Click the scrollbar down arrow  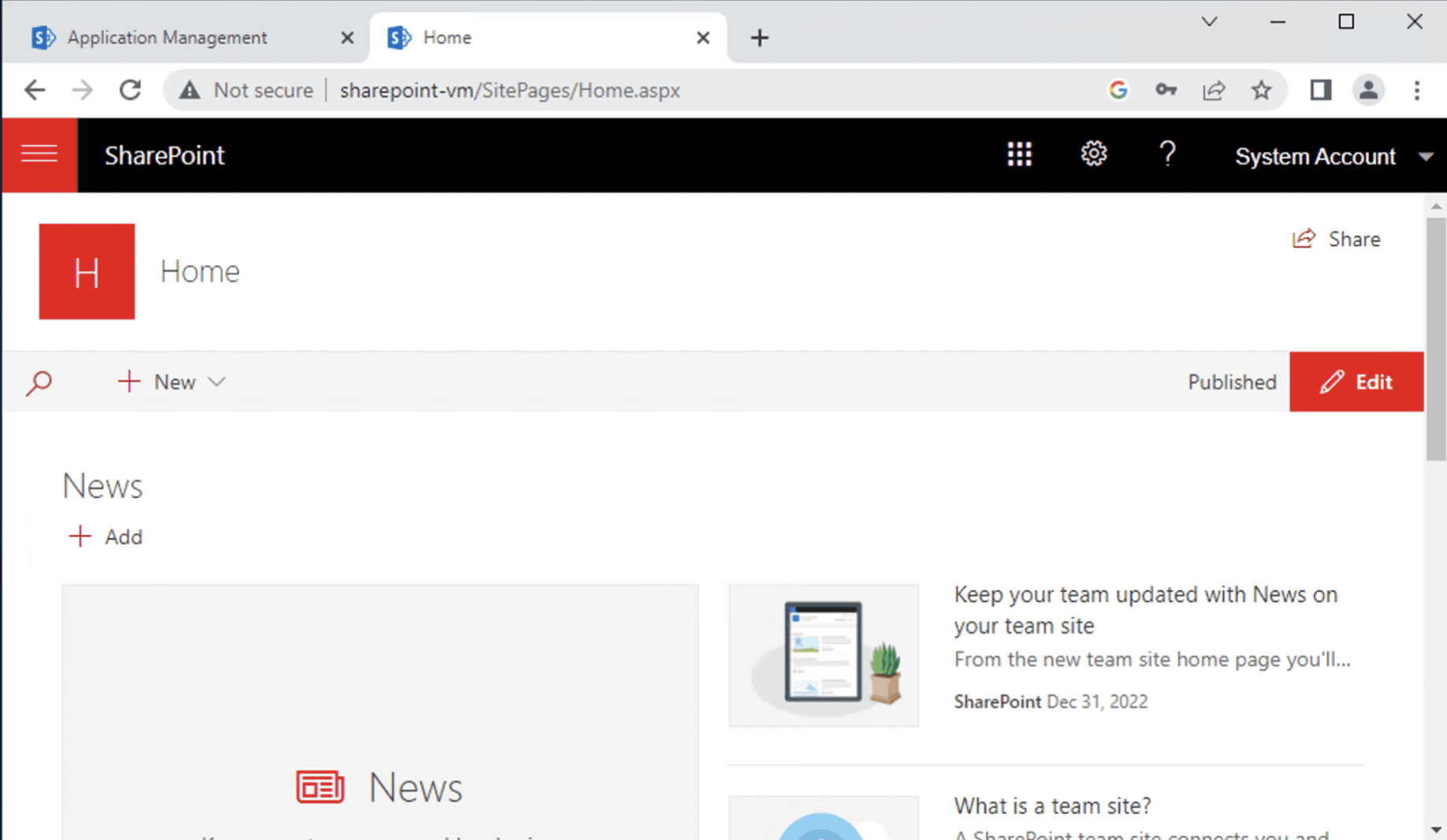click(1436, 830)
